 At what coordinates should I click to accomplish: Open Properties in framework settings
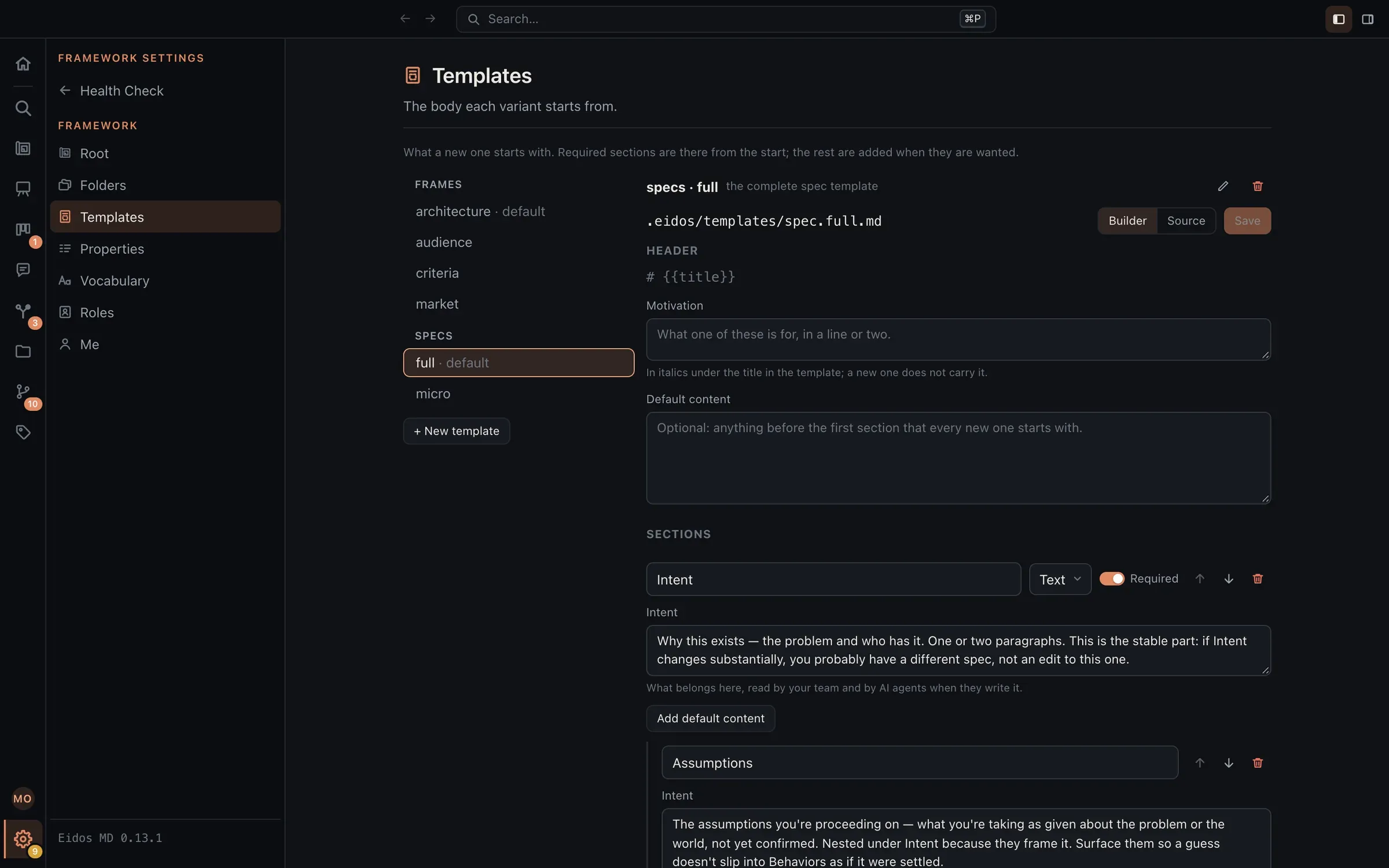pos(165,249)
